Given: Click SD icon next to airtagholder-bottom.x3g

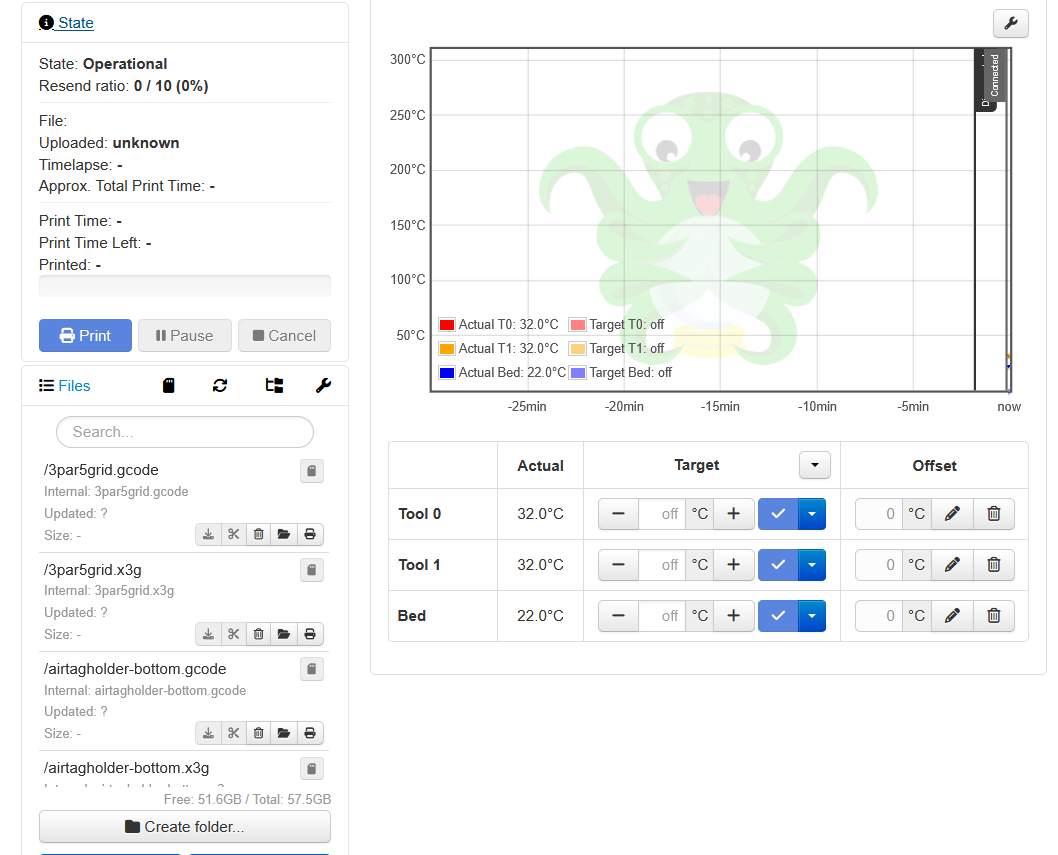Looking at the screenshot, I should pos(312,769).
